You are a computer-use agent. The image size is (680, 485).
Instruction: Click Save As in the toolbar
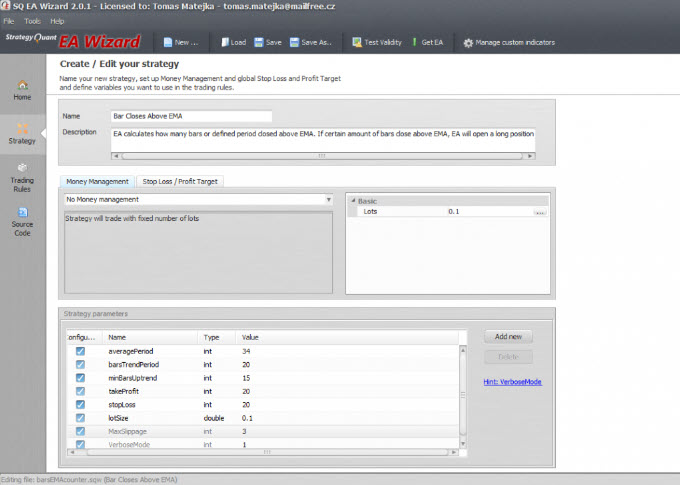(x=311, y=42)
